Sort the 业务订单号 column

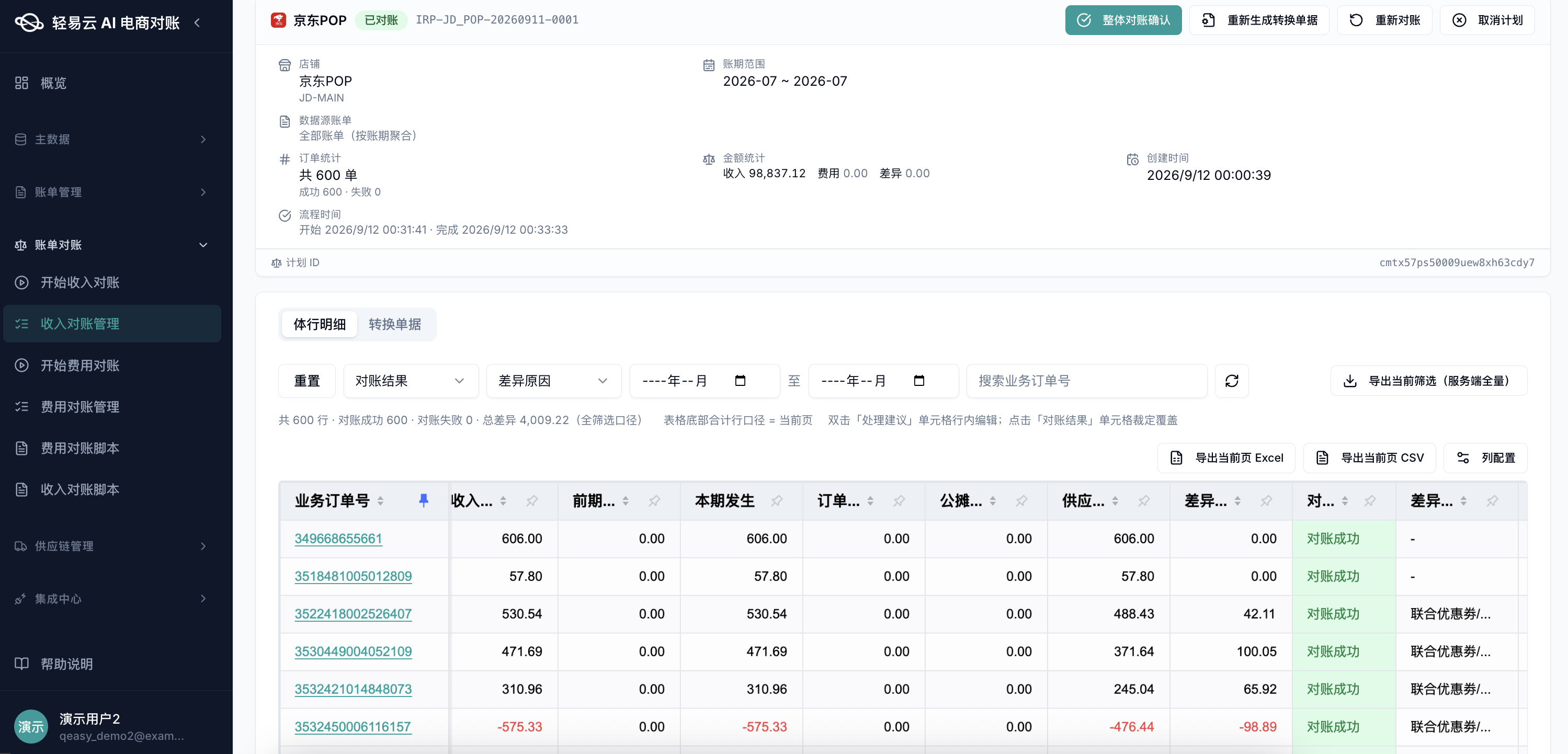pyautogui.click(x=380, y=501)
